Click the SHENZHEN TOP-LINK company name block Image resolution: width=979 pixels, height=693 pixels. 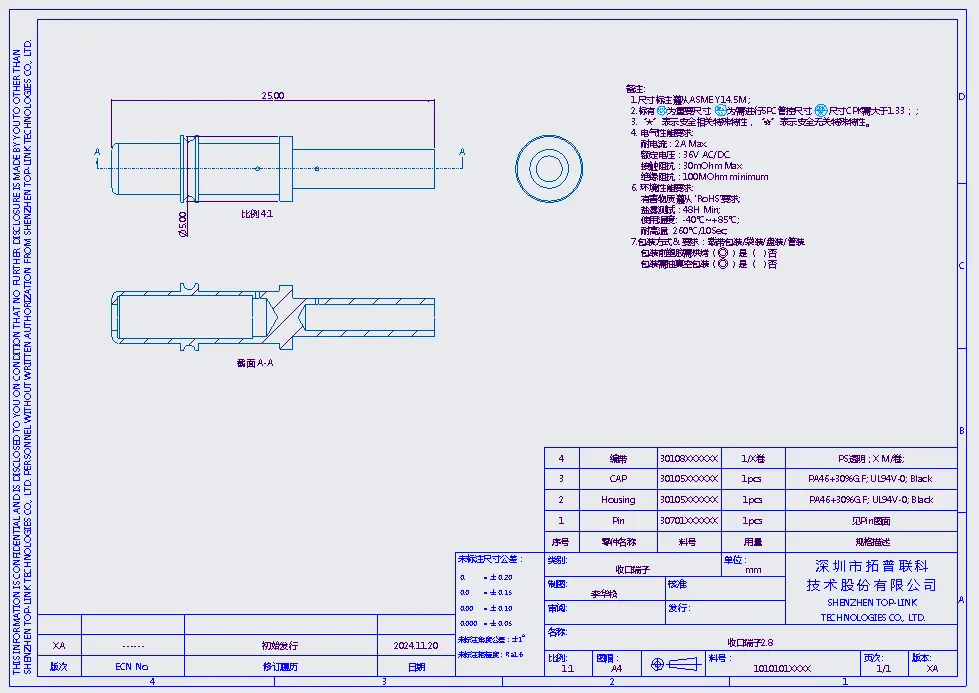(x=872, y=590)
